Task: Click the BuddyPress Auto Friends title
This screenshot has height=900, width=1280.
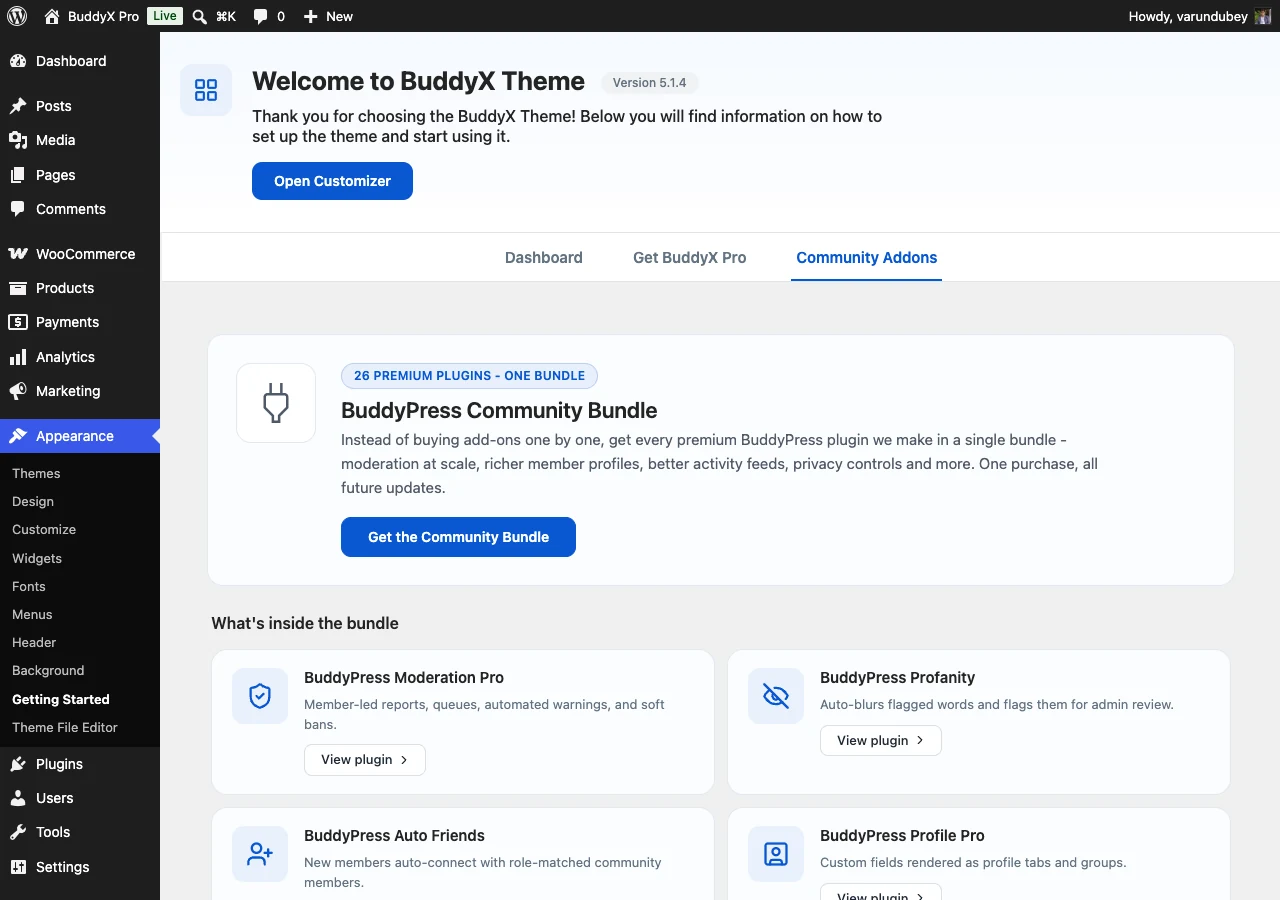Action: pos(394,836)
